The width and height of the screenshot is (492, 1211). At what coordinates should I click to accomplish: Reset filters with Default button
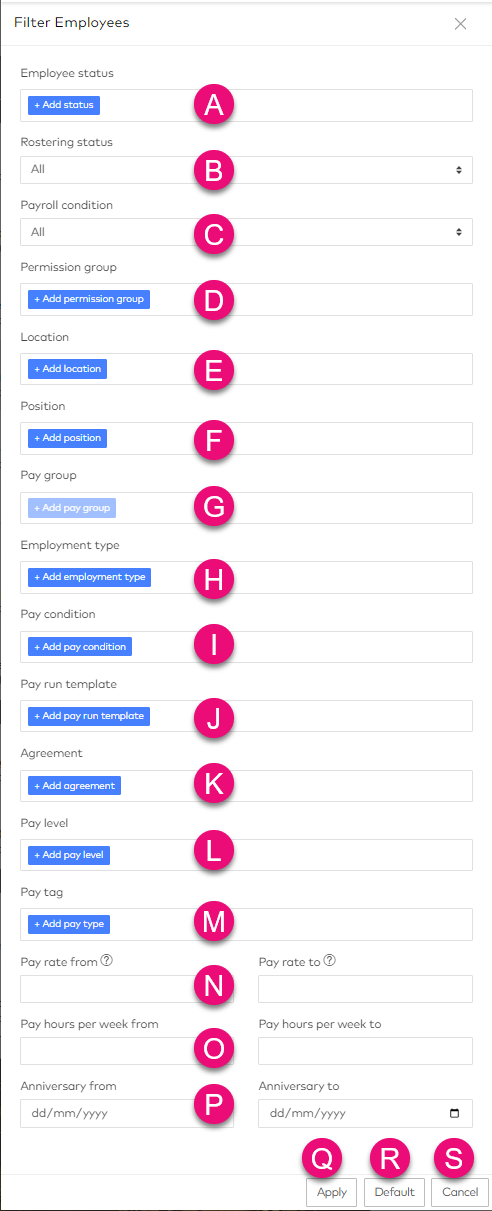395,1192
